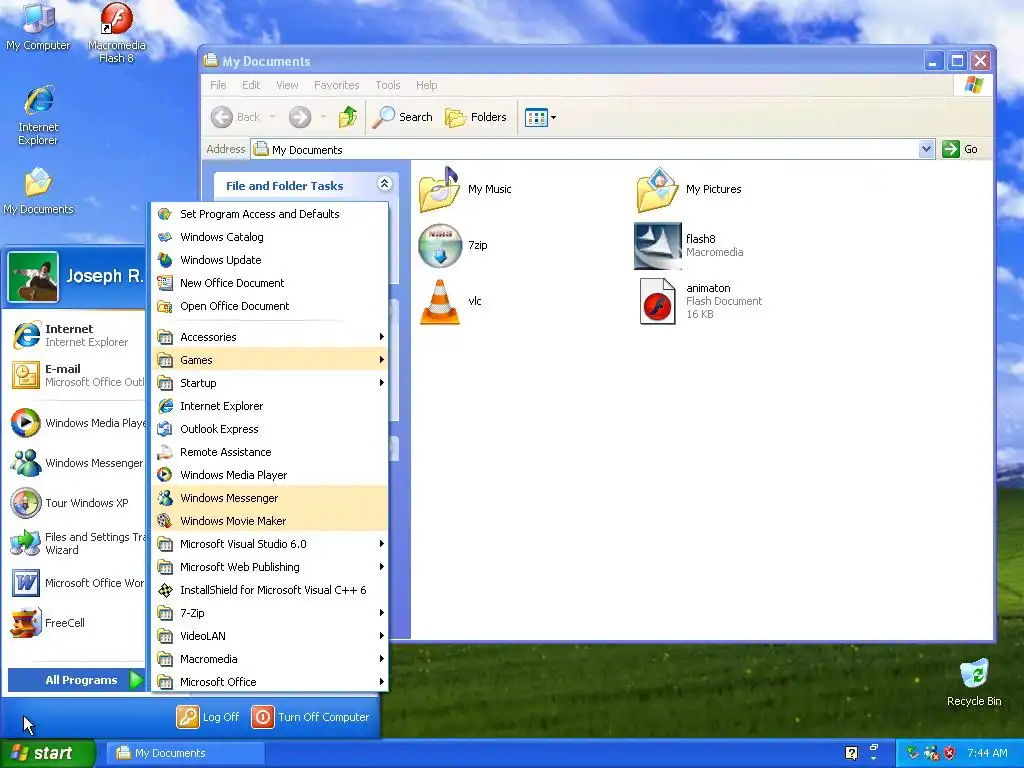Launch Windows Media Player from All Programs

click(x=270, y=475)
